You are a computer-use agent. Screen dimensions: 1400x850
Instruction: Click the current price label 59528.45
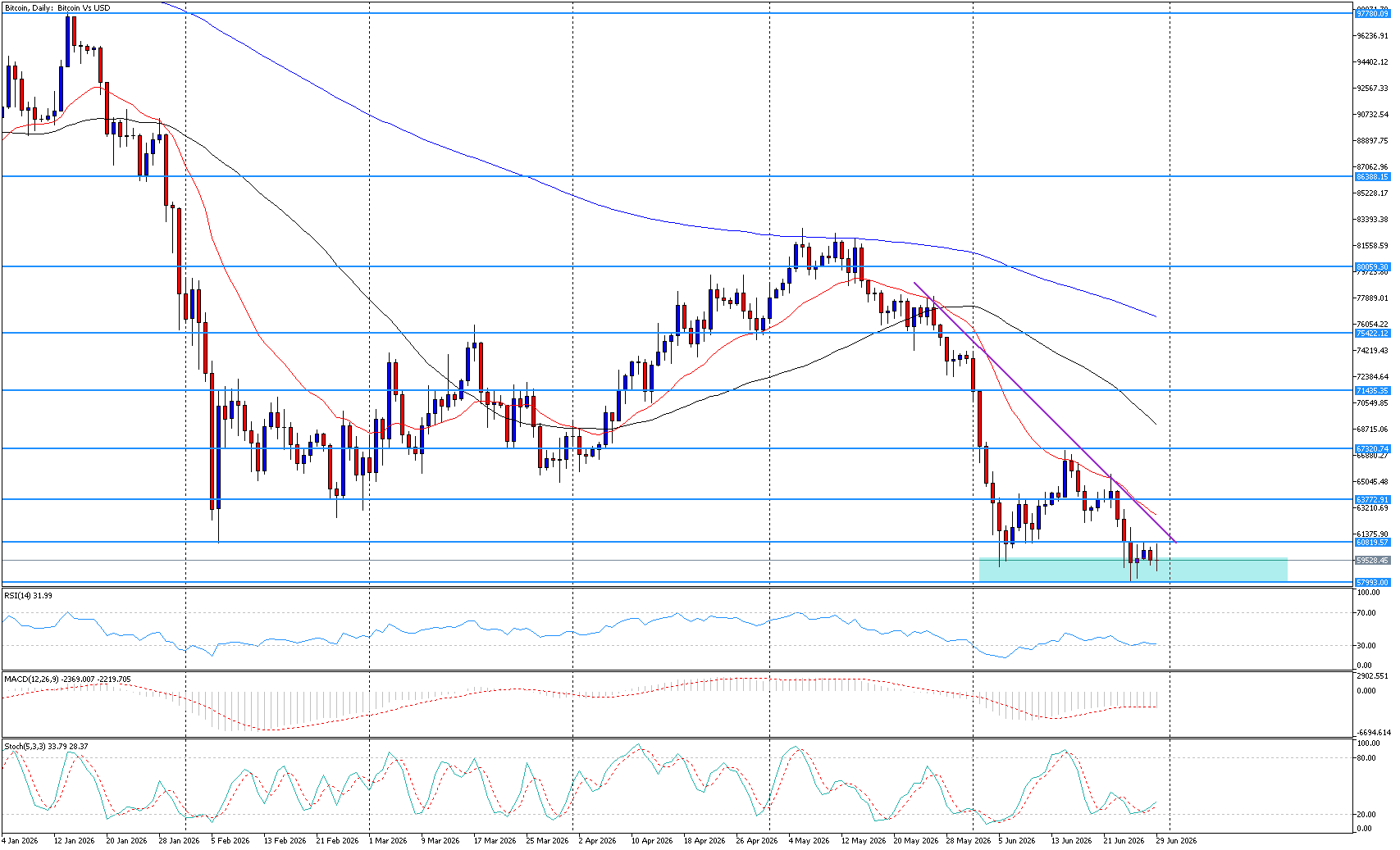(1372, 561)
